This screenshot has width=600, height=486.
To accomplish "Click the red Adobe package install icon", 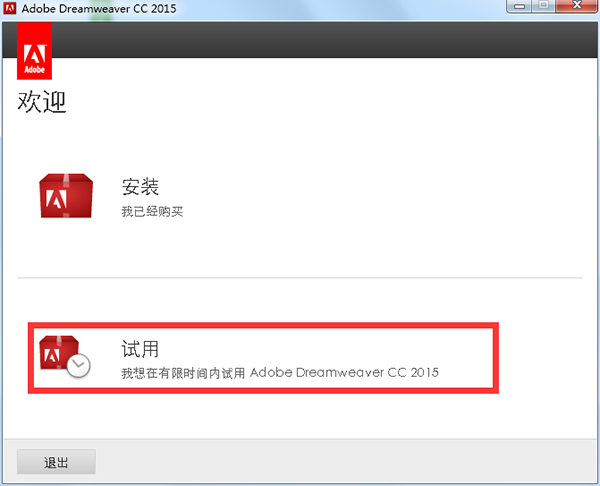I will click(x=66, y=196).
